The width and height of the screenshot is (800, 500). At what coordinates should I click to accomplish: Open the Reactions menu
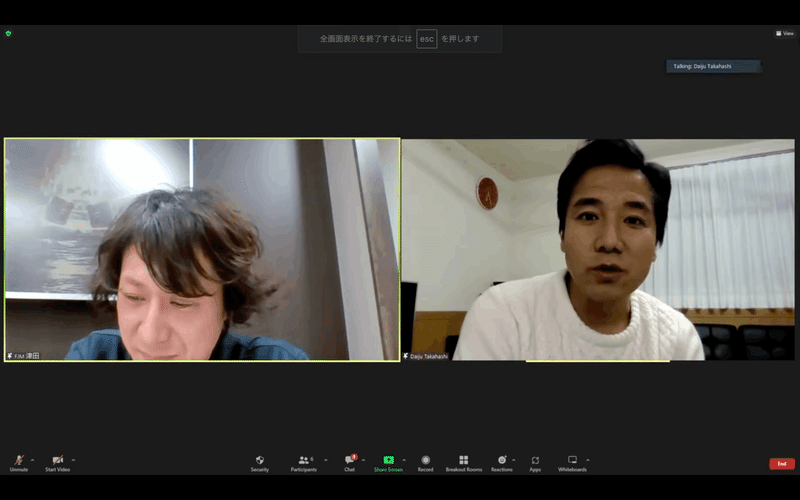pyautogui.click(x=502, y=463)
